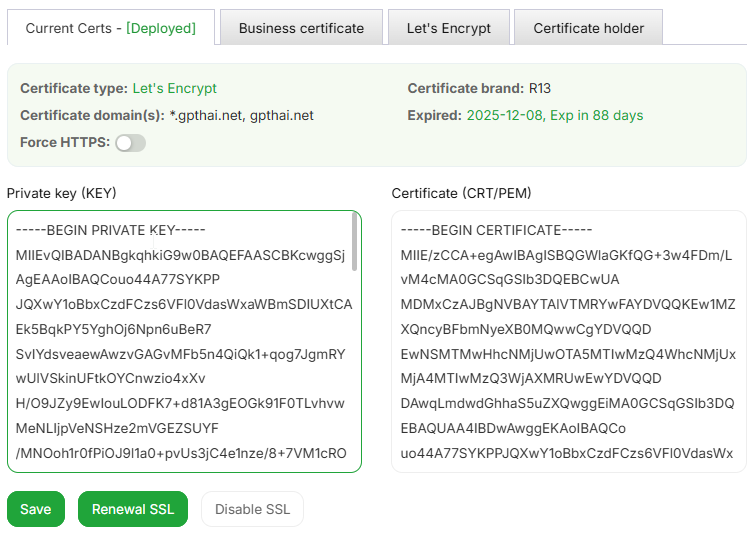Image resolution: width=756 pixels, height=543 pixels.
Task: Click the Force HTTPS label text
Action: coord(64,143)
